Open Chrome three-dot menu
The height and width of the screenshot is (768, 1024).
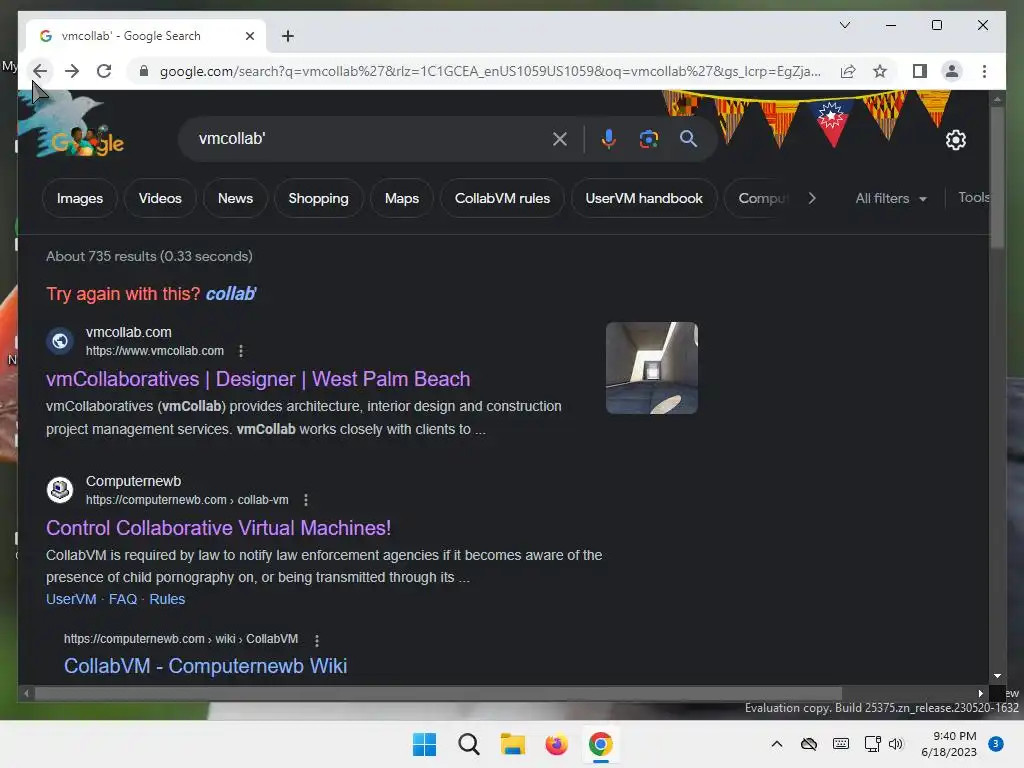pyautogui.click(x=984, y=71)
